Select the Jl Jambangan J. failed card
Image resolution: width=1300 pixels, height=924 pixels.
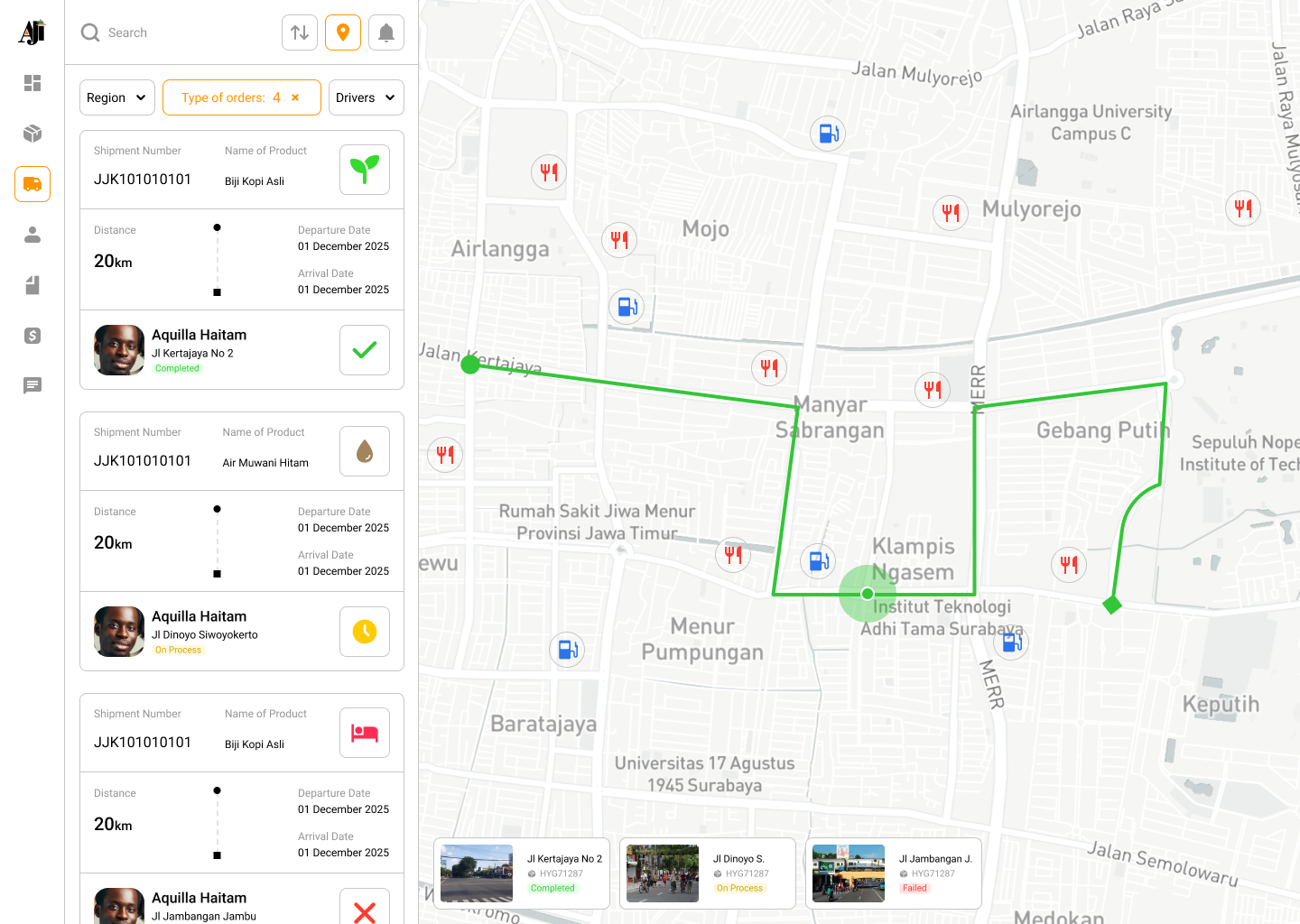[894, 873]
